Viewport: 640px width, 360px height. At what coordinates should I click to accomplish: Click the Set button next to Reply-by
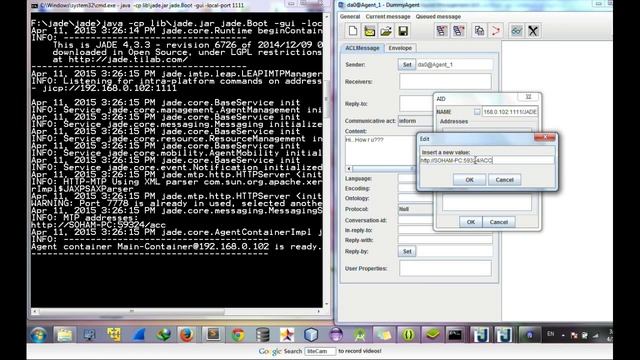[407, 251]
